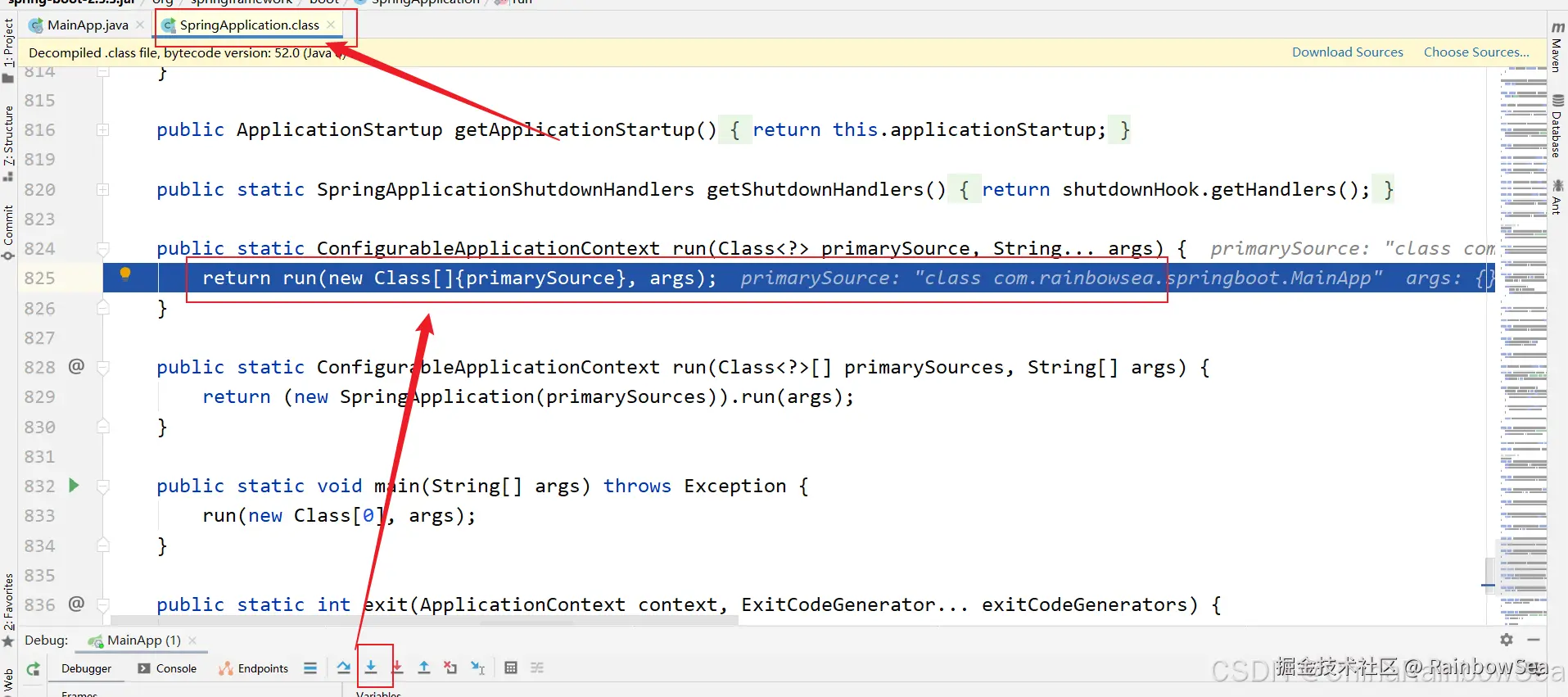Click the Run to Cursor icon
1568x697 pixels.
(x=478, y=668)
